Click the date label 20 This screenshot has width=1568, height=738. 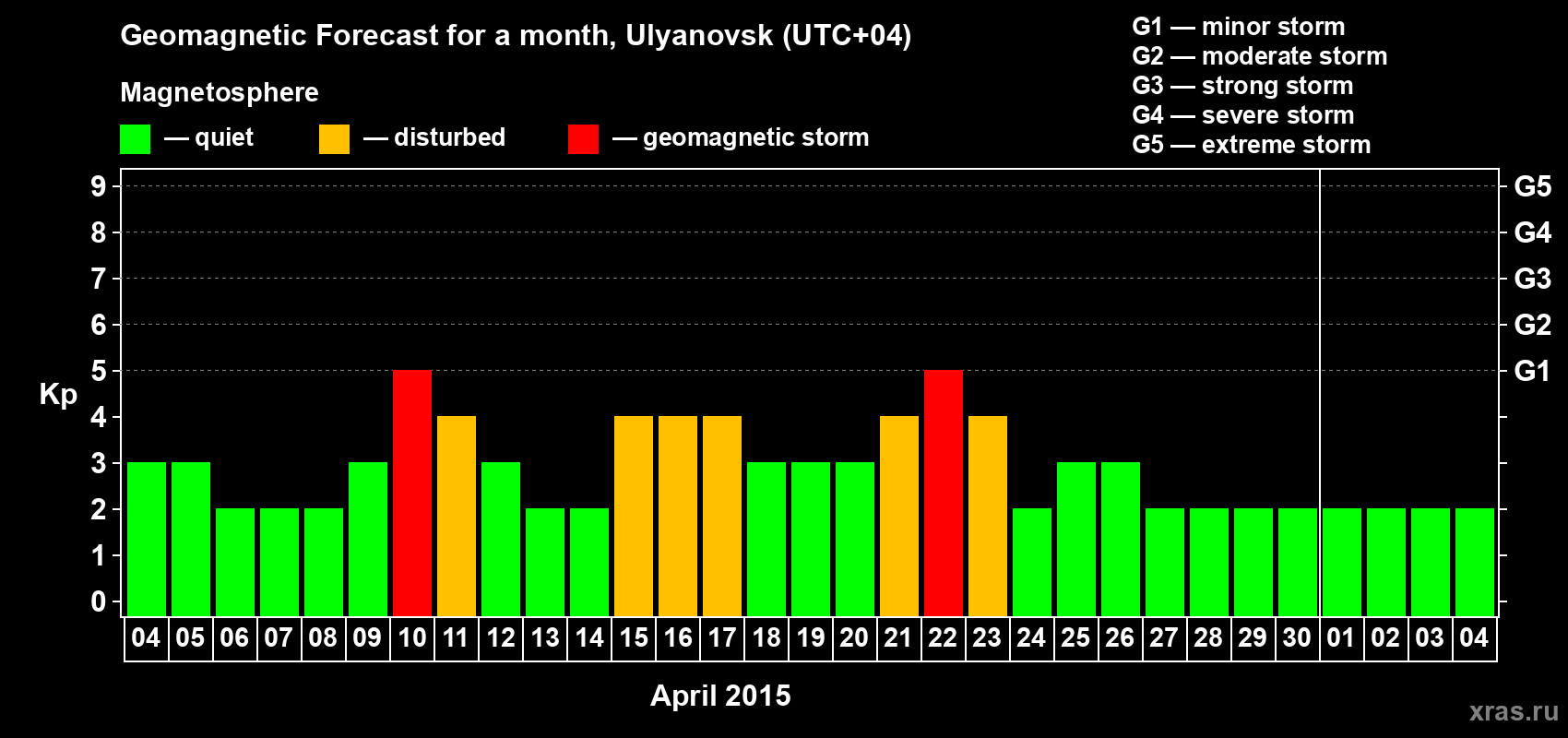click(854, 638)
